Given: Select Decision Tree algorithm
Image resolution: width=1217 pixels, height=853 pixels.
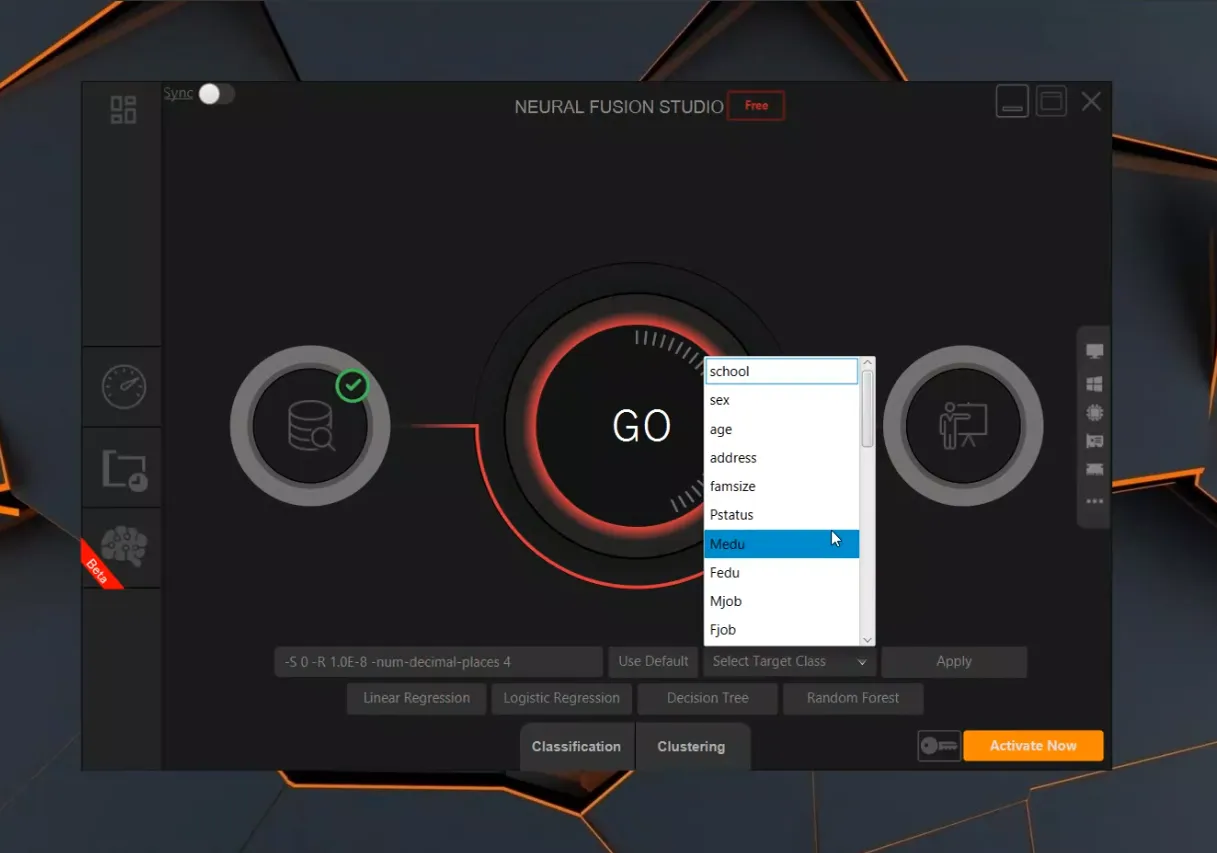Looking at the screenshot, I should pos(708,698).
